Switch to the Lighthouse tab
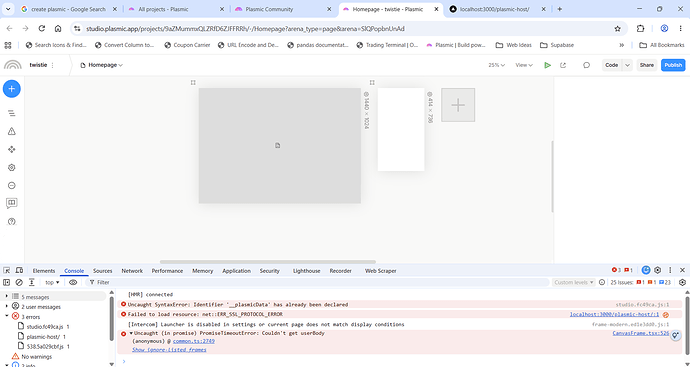This screenshot has height=367, width=690. (x=306, y=271)
